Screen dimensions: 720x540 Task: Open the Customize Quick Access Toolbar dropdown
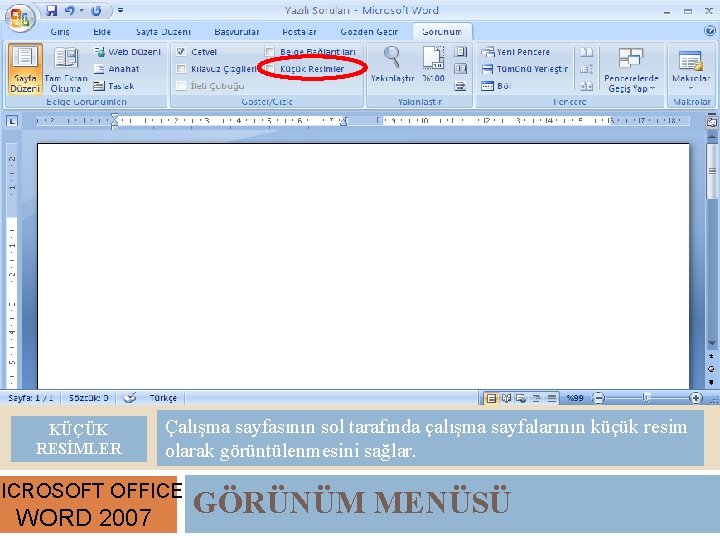120,10
